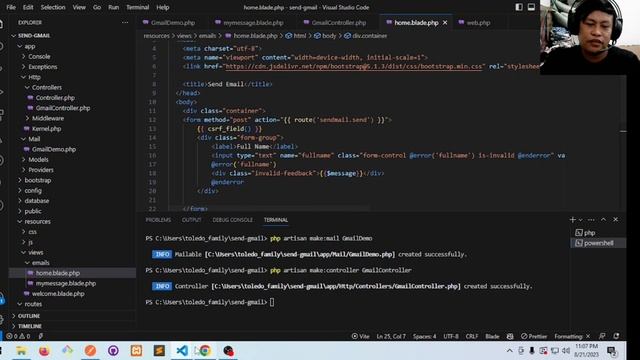The image size is (640, 360).
Task: Open the File menu
Action: coord(11,7)
